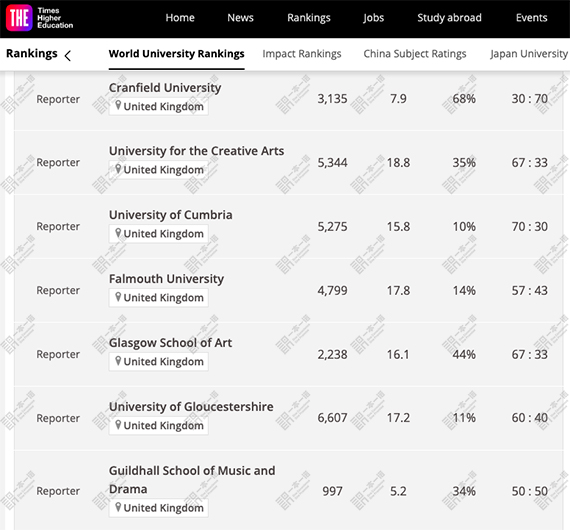Open the Home menu item
Screen dimensions: 570x530
[180, 17]
